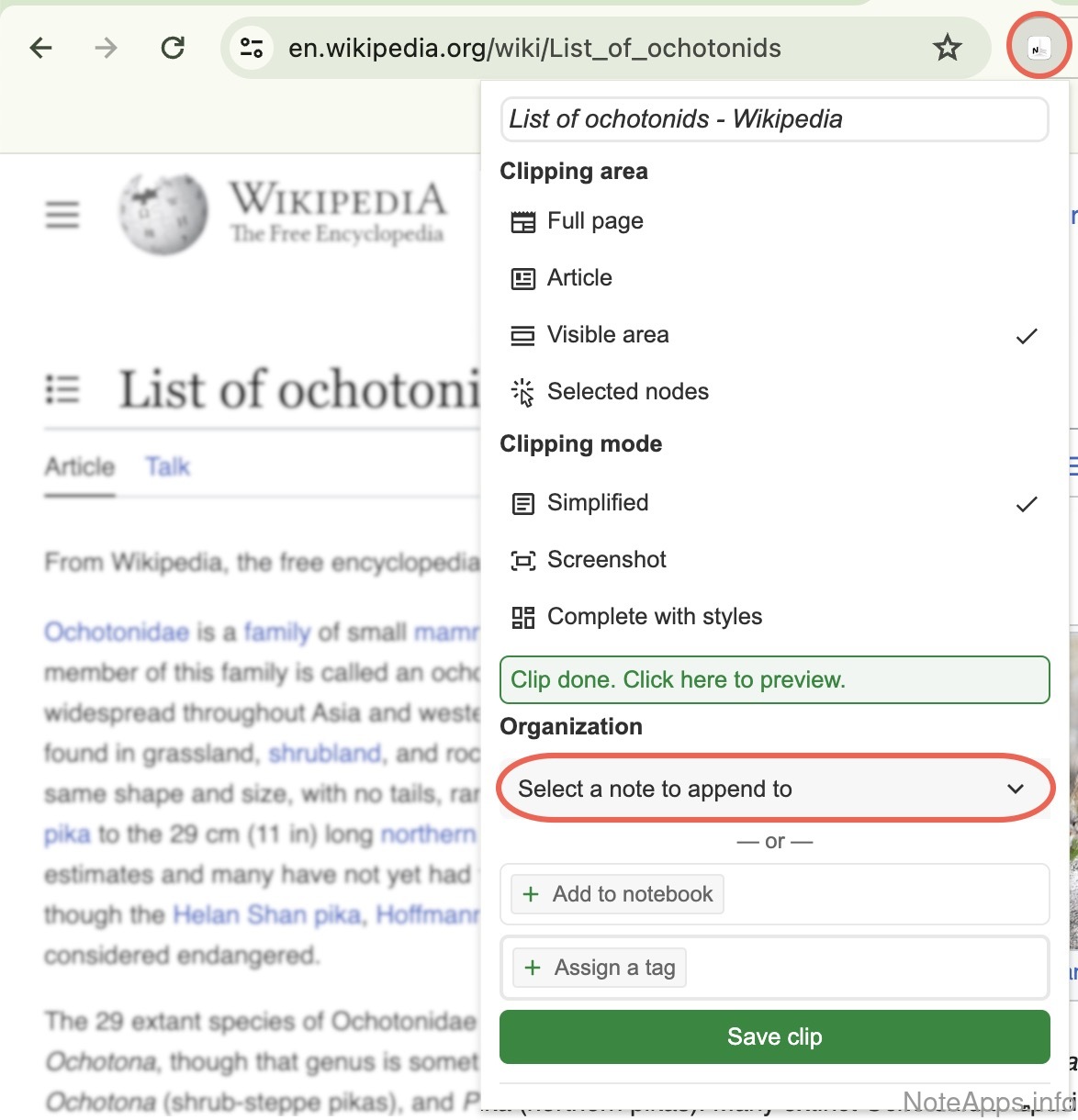1078x1120 pixels.
Task: Switch to the Talk tab
Action: [167, 467]
